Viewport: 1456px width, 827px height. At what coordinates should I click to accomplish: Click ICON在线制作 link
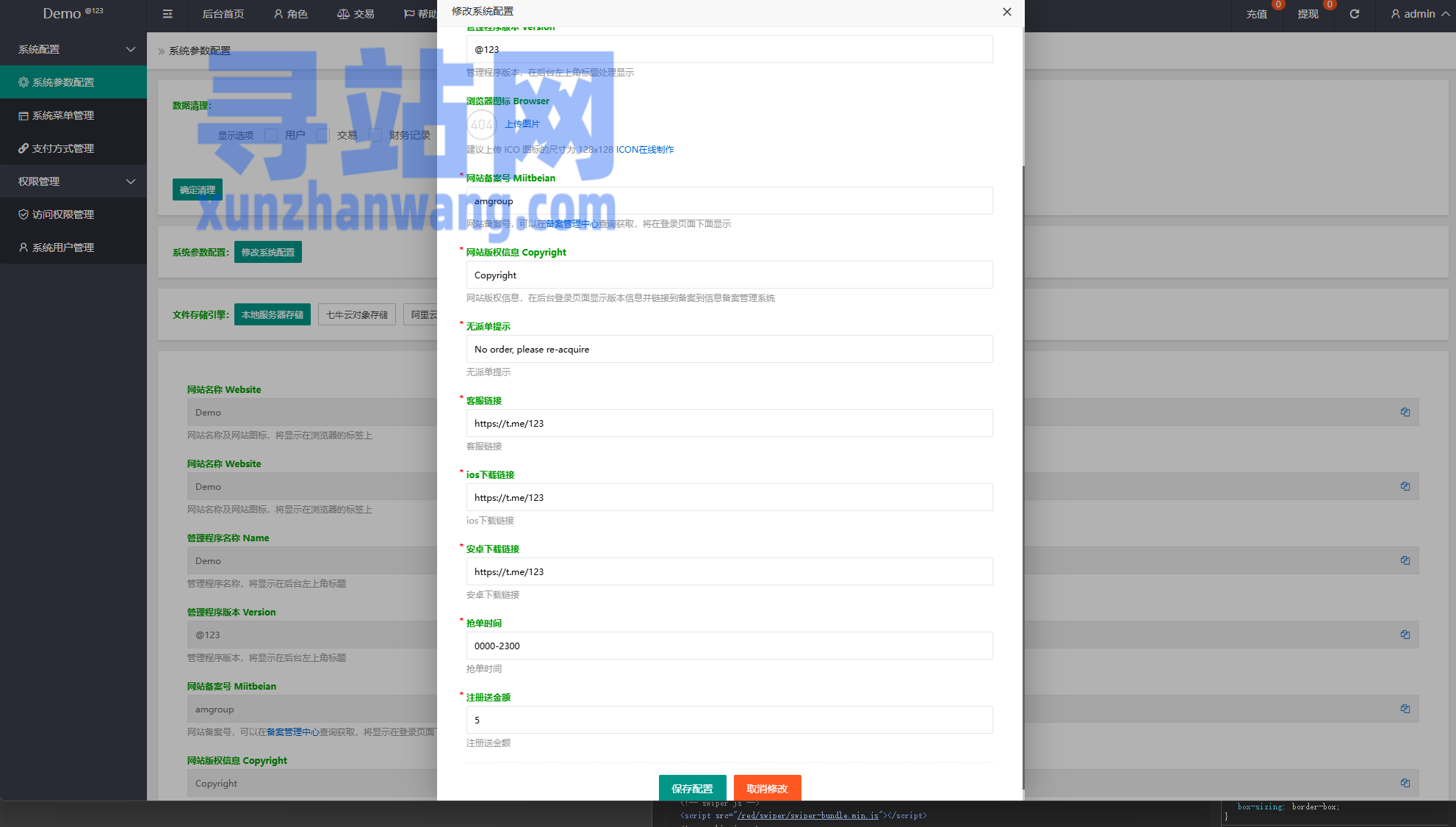[645, 150]
